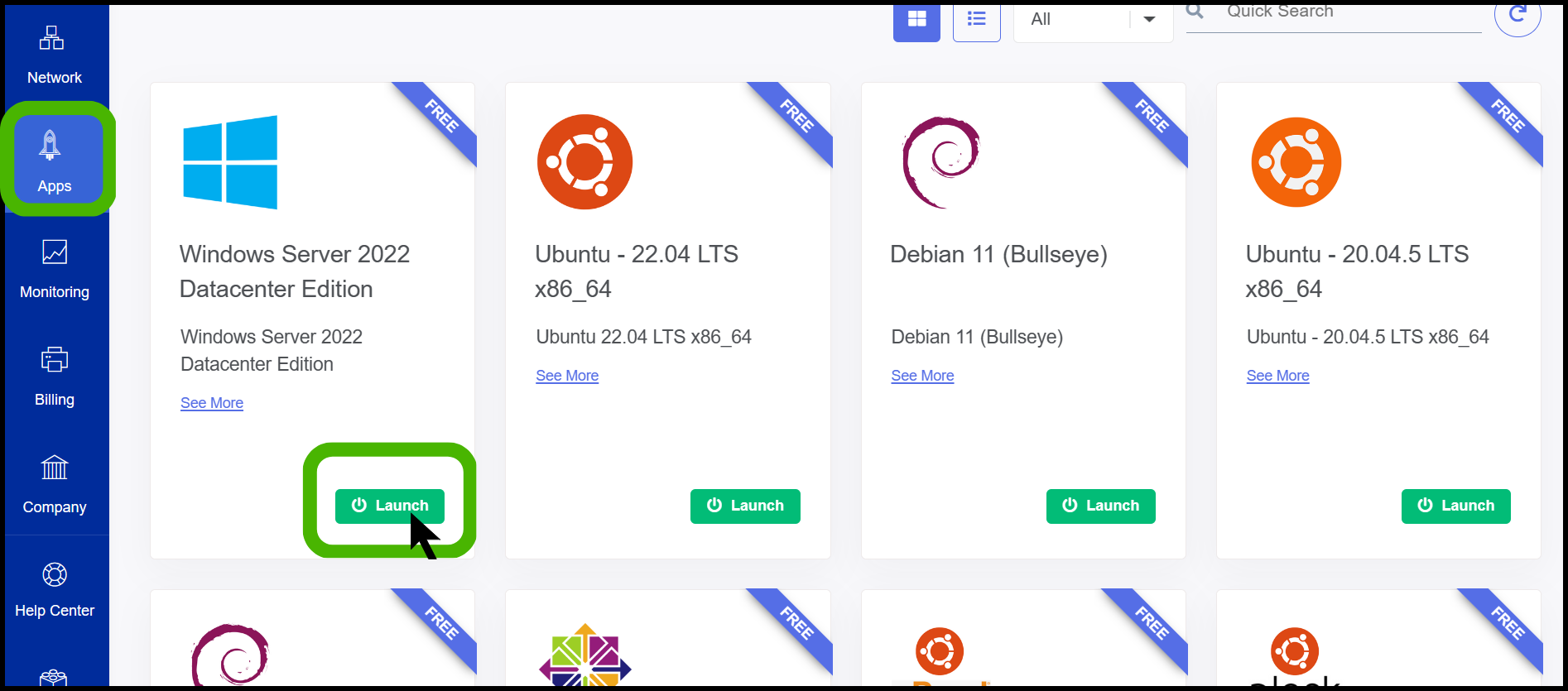The image size is (1568, 691).
Task: Click the Debian 11 Bullseye swirl logo
Action: (x=941, y=162)
